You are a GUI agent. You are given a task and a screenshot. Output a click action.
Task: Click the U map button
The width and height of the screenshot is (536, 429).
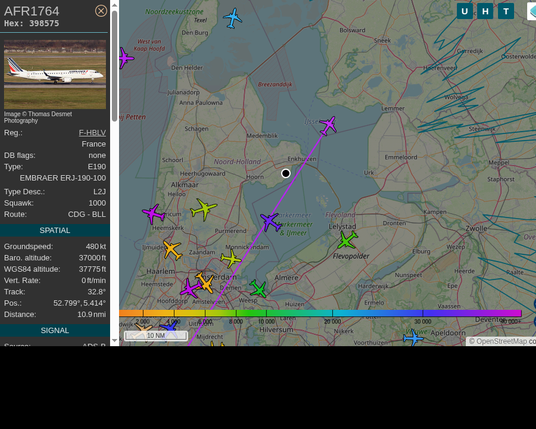[x=465, y=11]
